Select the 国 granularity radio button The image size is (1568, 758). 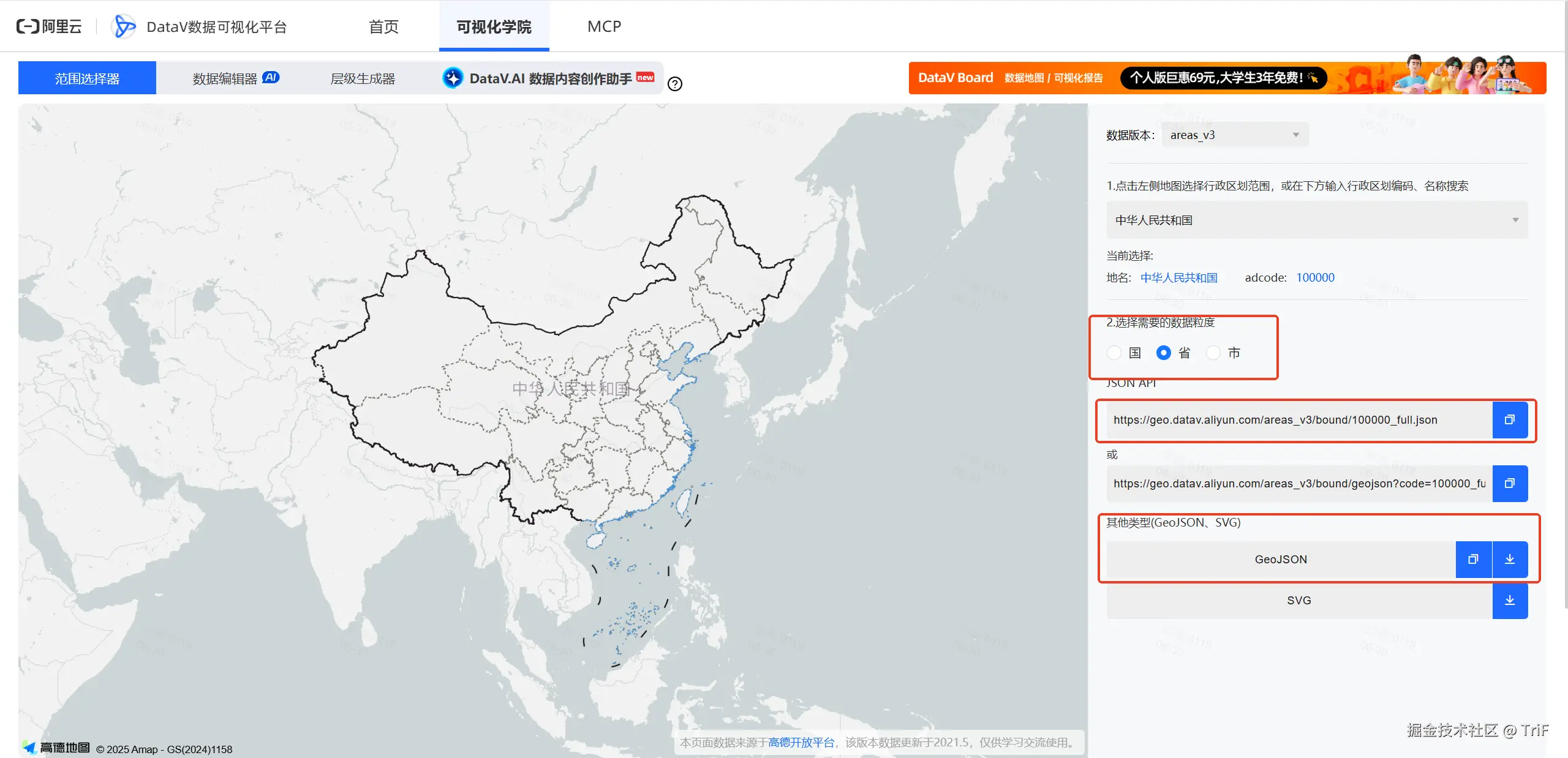coord(1114,353)
